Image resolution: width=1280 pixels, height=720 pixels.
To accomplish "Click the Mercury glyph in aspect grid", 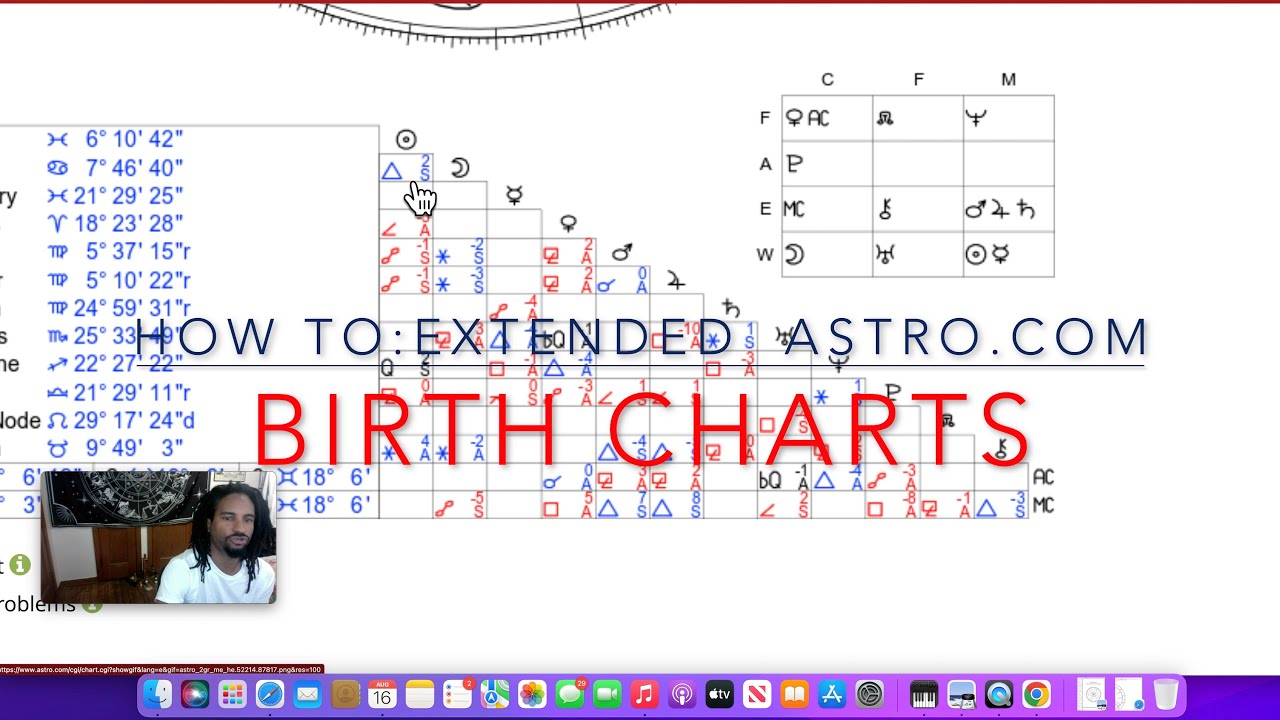I will [514, 195].
